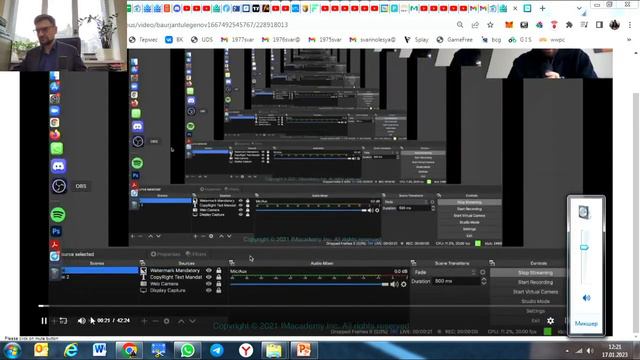Toggle lock on Watermark Mandatory source
The image size is (640, 360).
pyautogui.click(x=219, y=270)
